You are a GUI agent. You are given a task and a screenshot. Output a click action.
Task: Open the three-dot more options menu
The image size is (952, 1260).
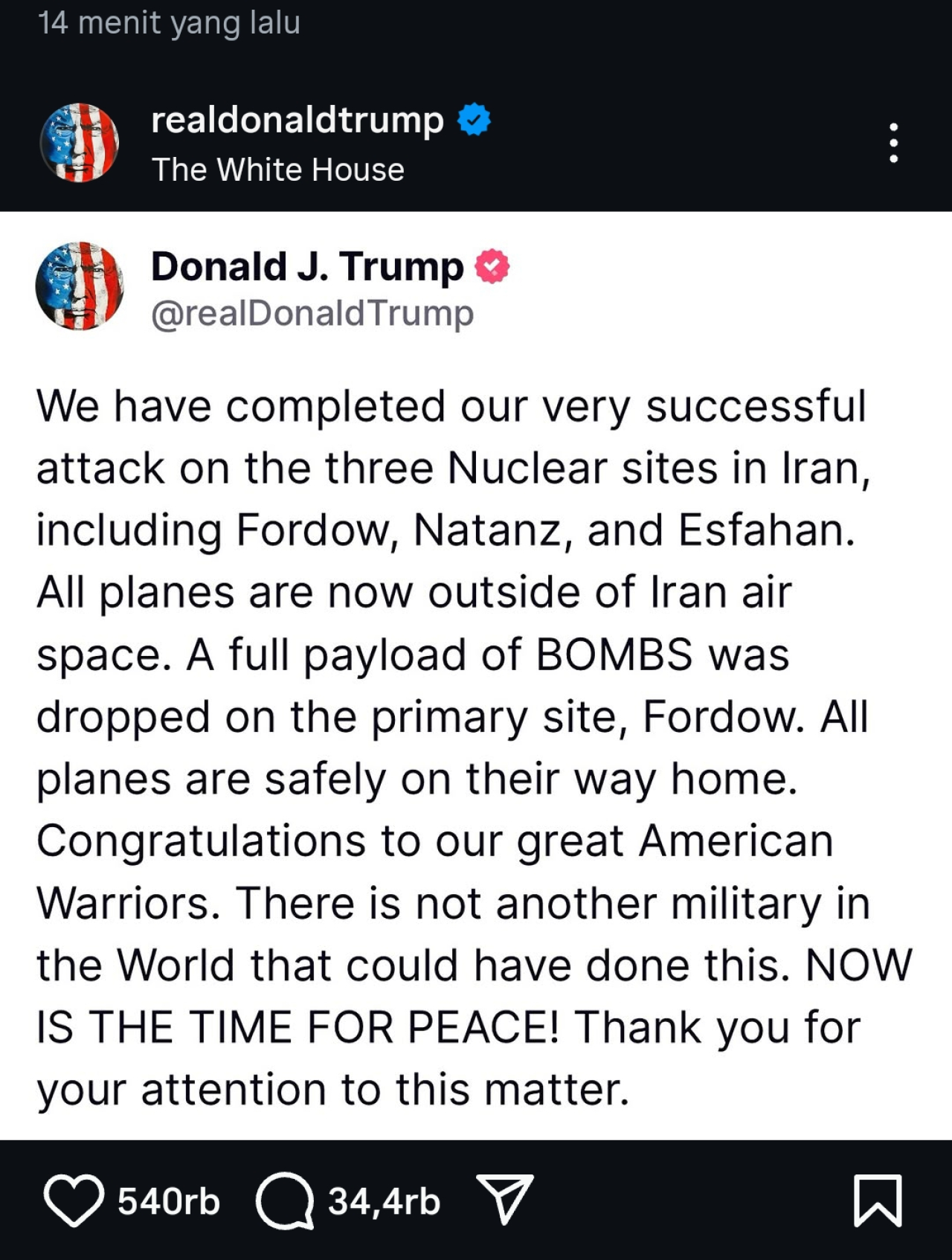(893, 143)
